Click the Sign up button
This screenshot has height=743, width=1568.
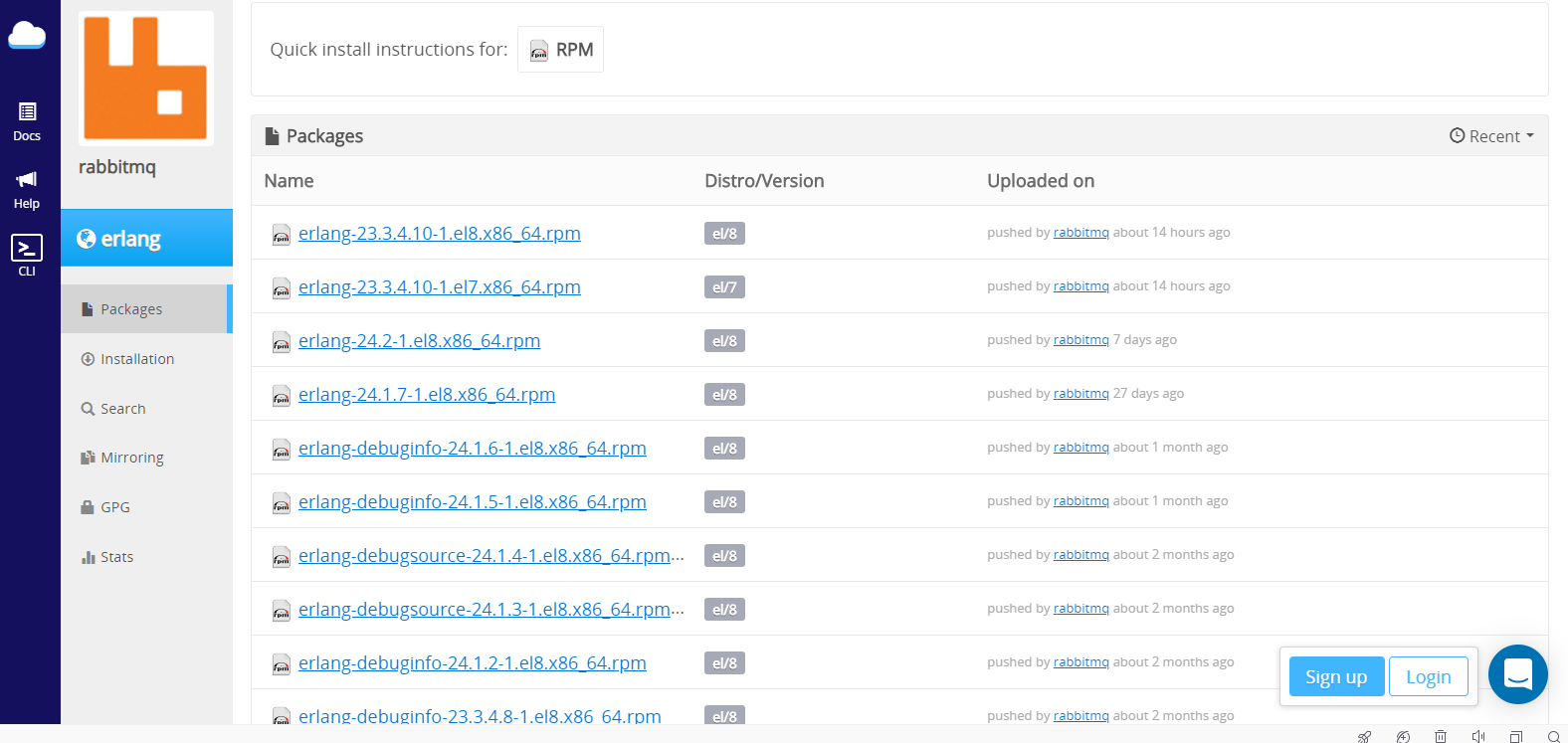click(x=1336, y=676)
